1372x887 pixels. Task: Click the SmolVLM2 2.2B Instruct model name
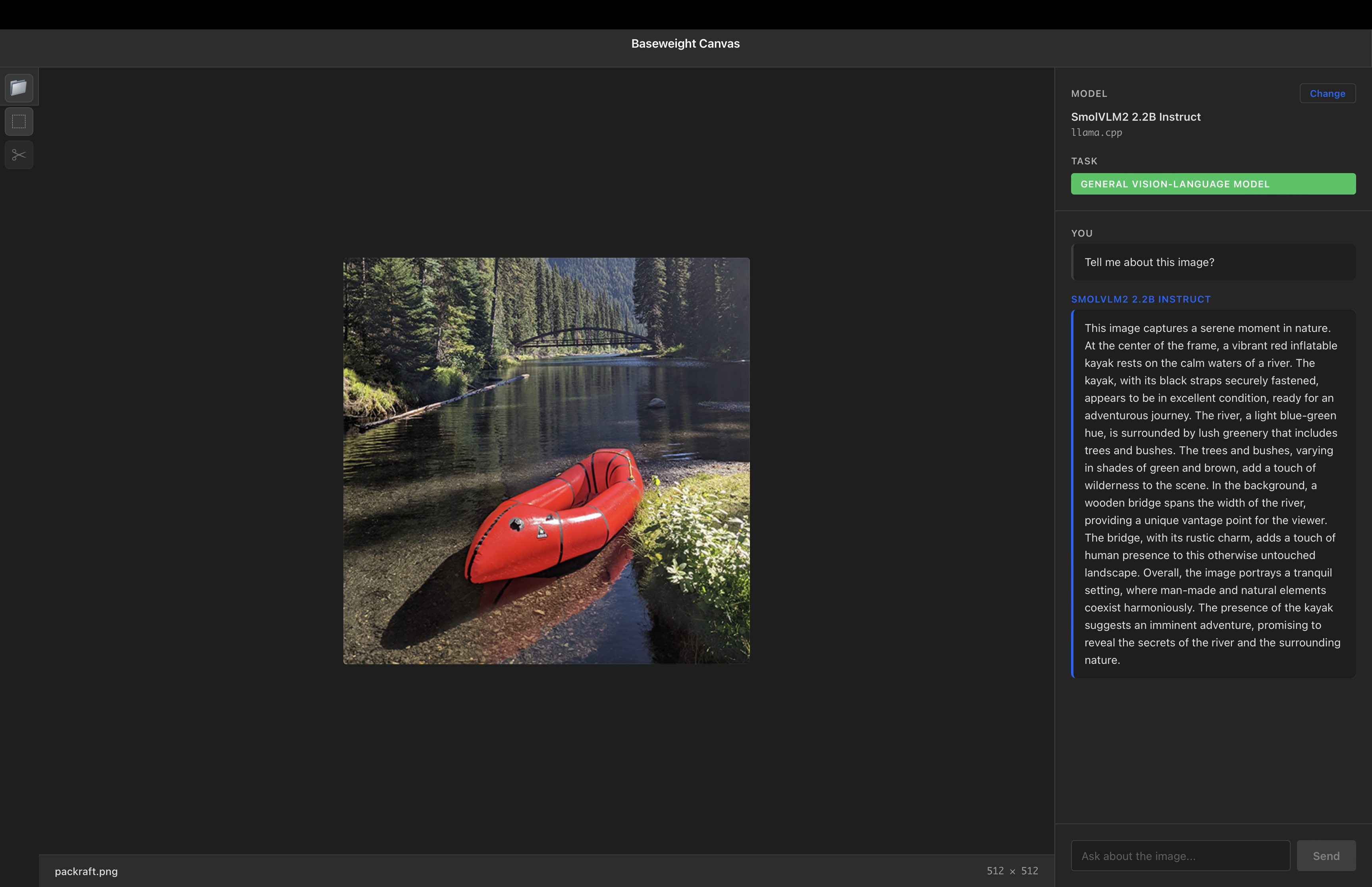point(1136,116)
